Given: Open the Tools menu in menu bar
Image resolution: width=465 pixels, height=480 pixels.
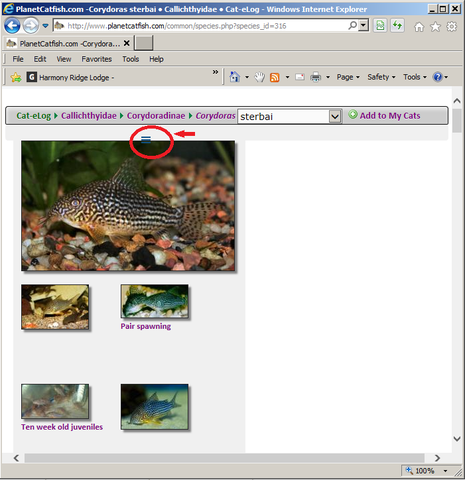Looking at the screenshot, I should click(x=130, y=59).
